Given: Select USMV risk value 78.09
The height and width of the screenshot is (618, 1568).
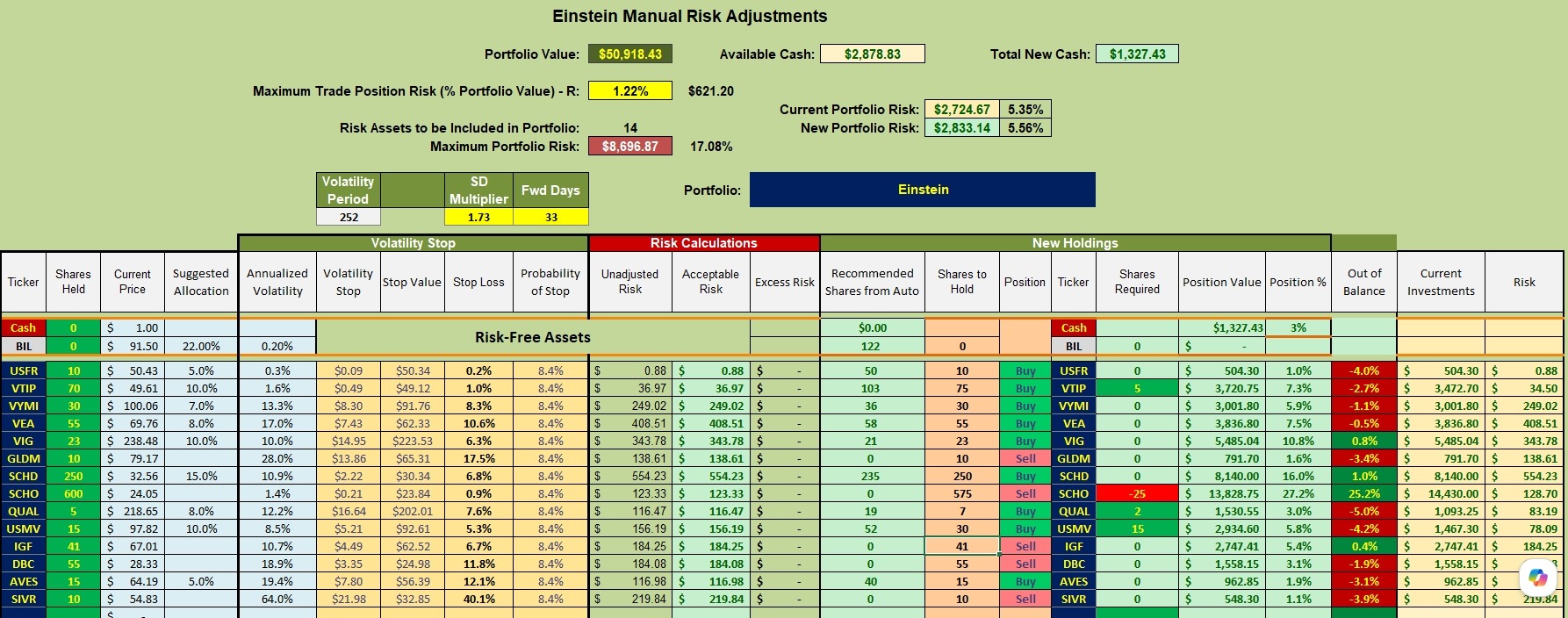Looking at the screenshot, I should click(1524, 528).
